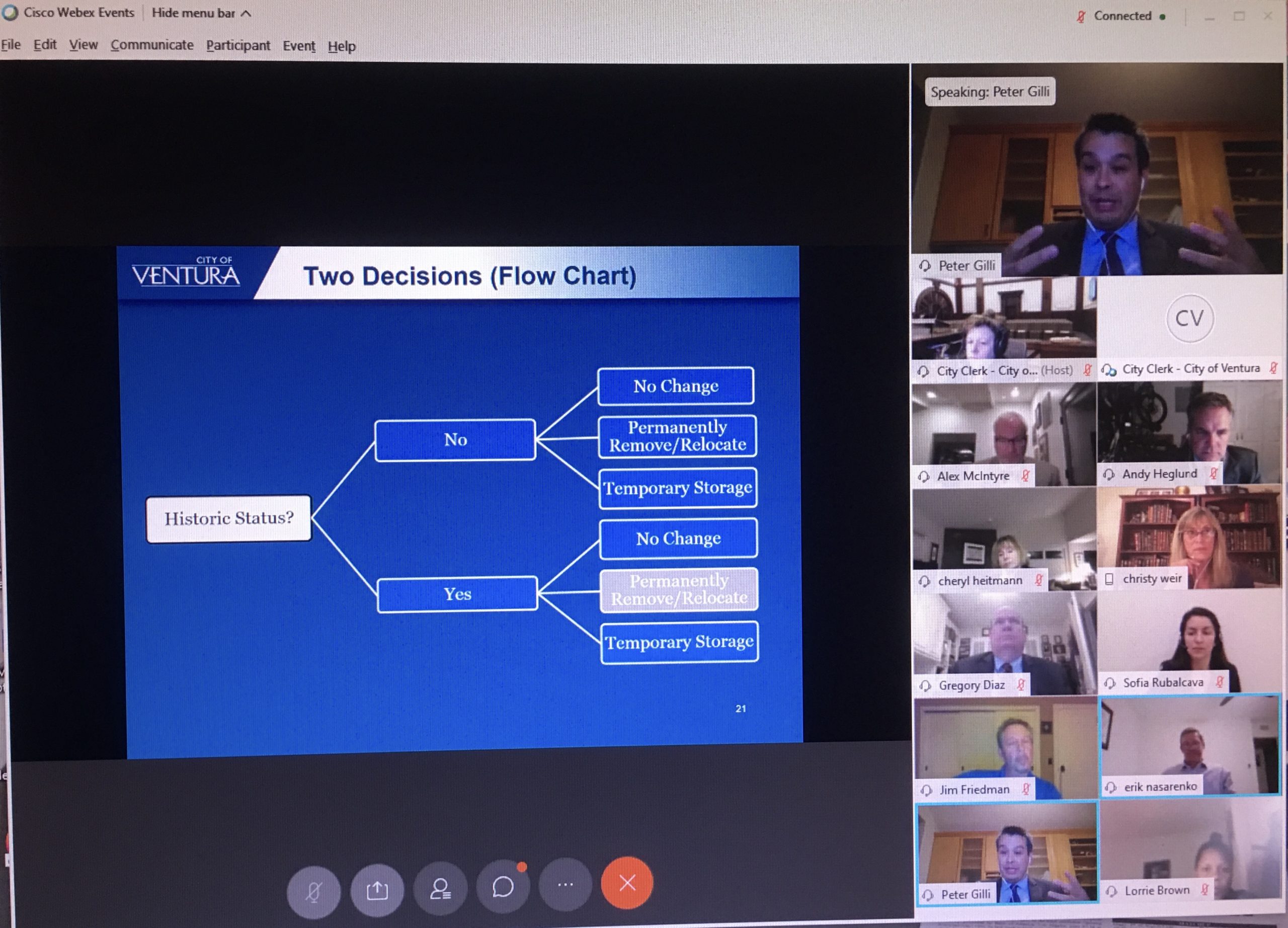Click the phone icon beside christy weir
1288x928 pixels.
1108,579
